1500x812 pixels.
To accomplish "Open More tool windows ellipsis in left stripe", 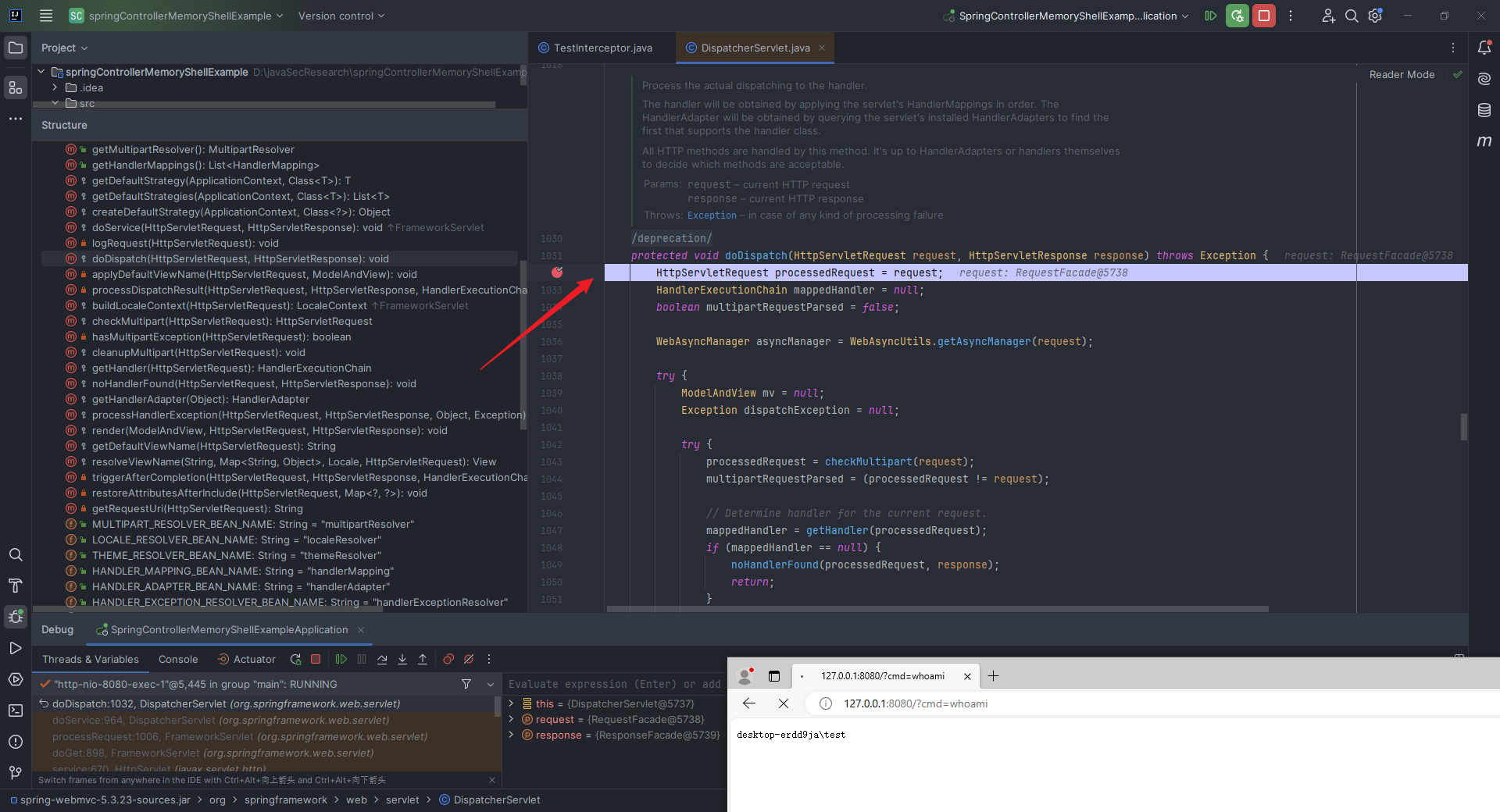I will (16, 119).
